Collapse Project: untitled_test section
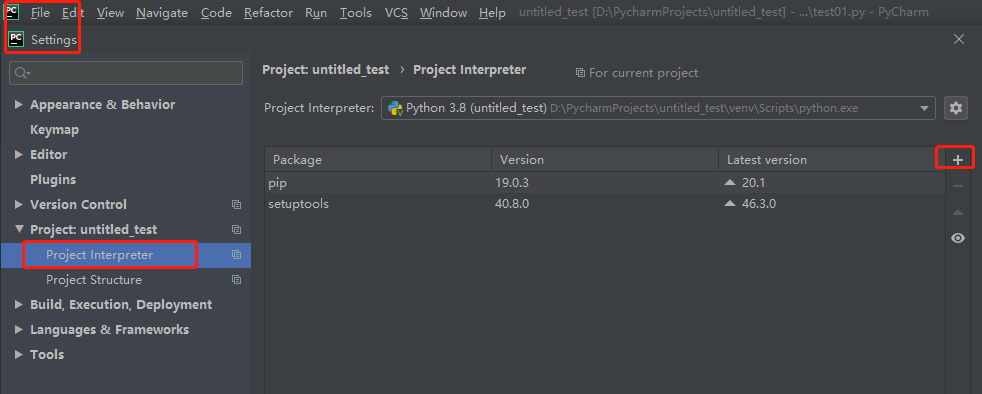Image resolution: width=982 pixels, height=394 pixels. pyautogui.click(x=19, y=229)
